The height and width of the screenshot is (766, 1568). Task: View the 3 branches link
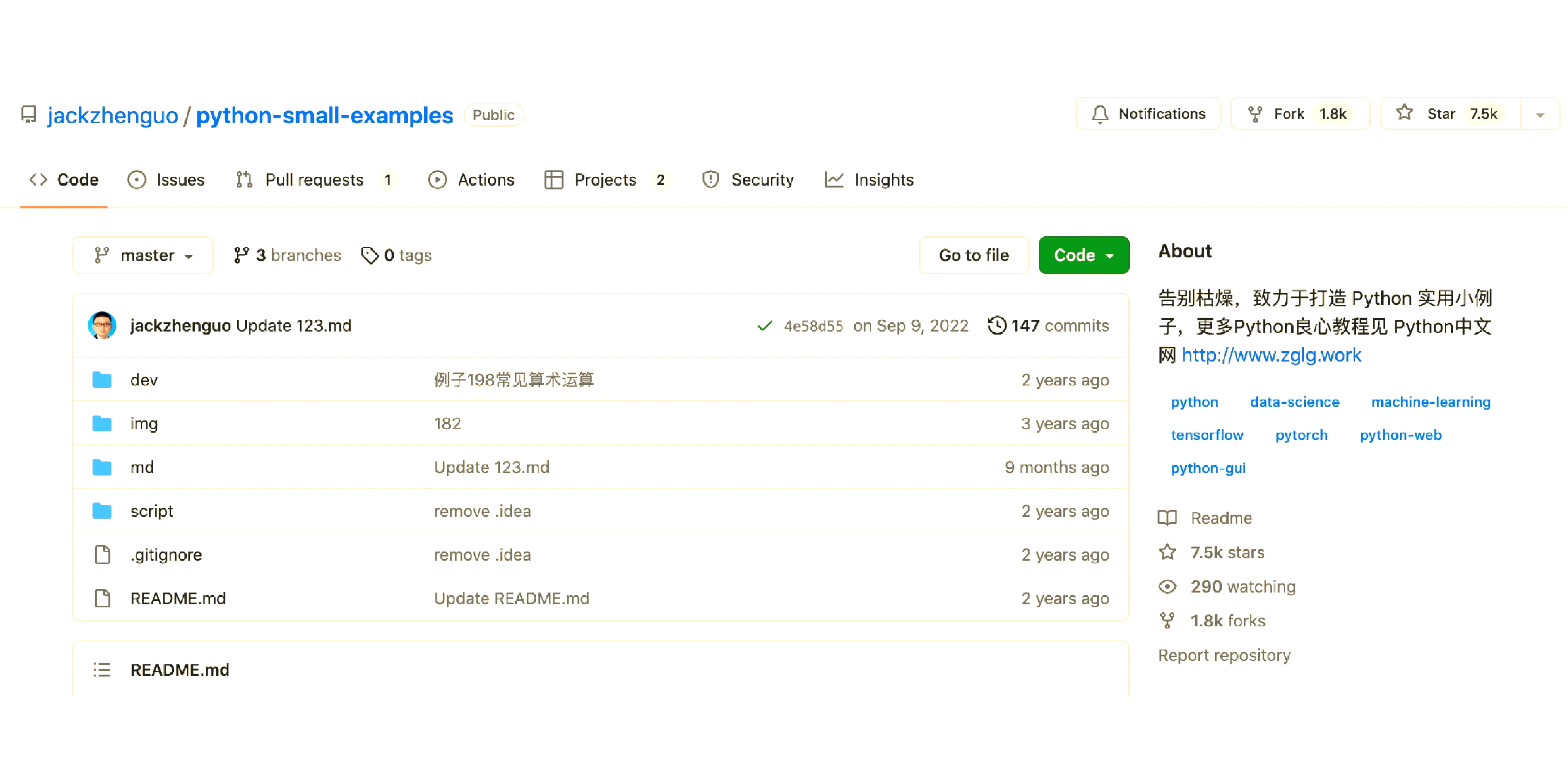[287, 255]
